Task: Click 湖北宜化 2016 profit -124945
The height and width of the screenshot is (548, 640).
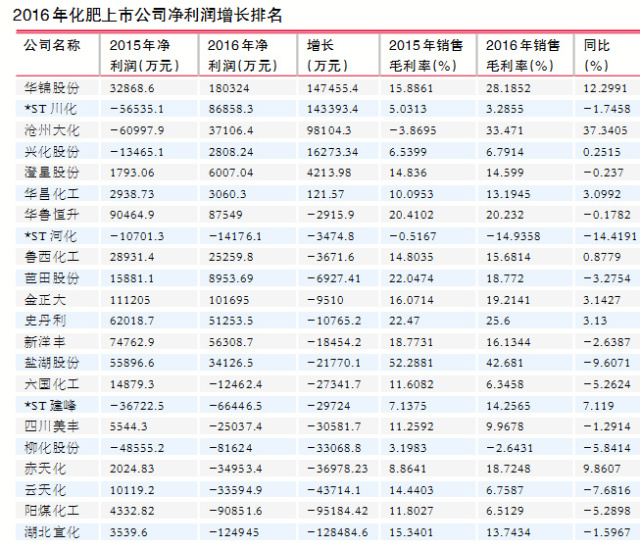Action: 236,532
